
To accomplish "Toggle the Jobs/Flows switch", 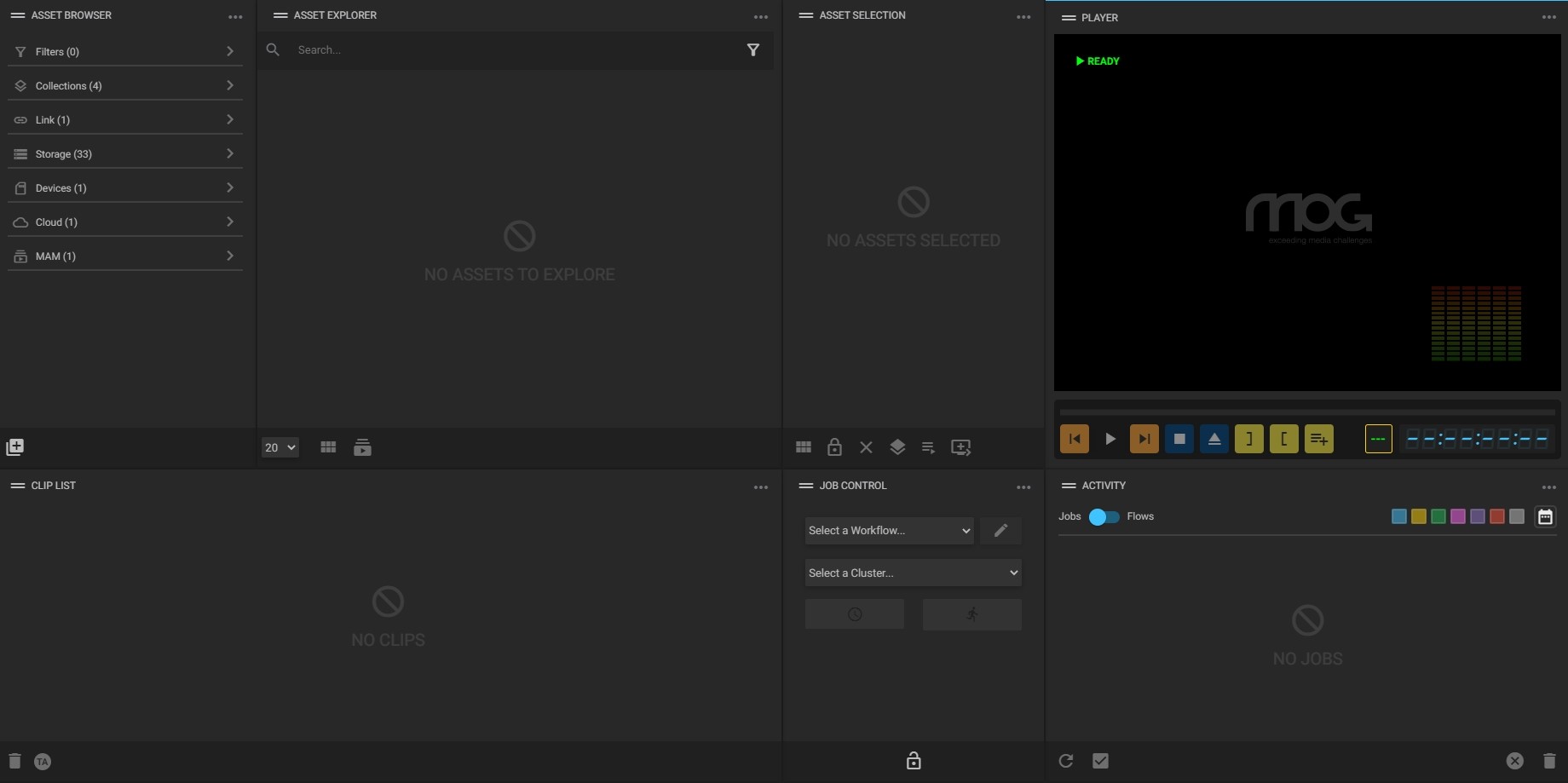I will (x=1104, y=516).
